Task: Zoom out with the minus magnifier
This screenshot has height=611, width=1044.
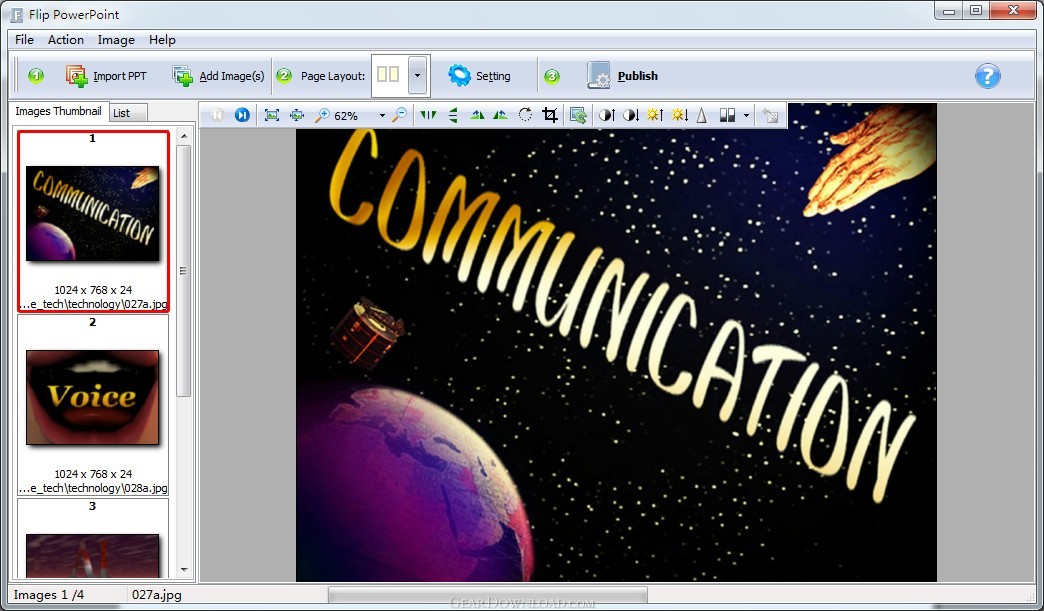Action: tap(399, 115)
